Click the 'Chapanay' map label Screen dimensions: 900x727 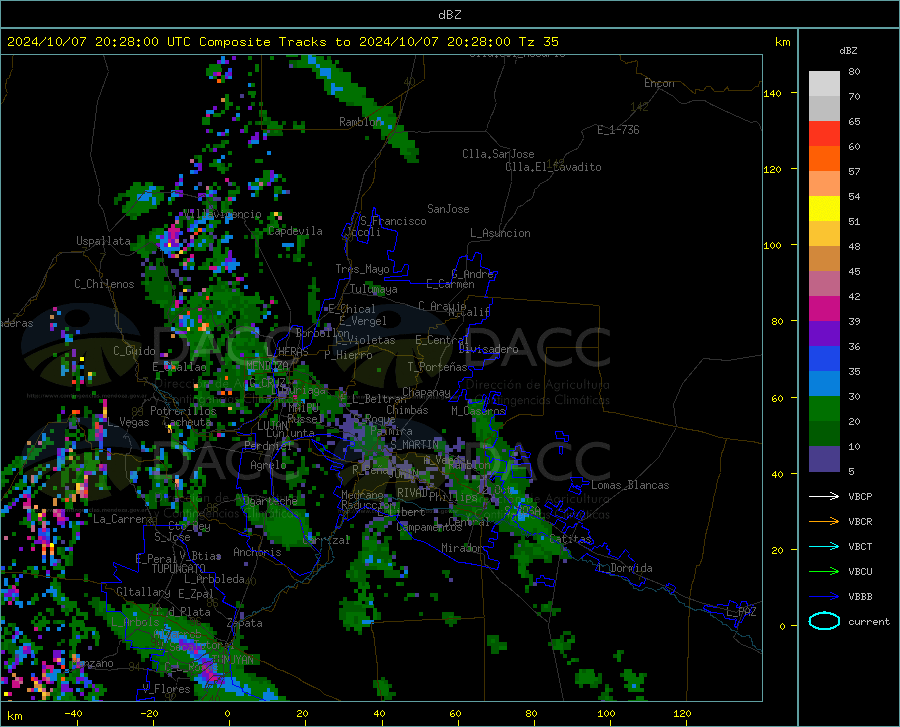(x=426, y=392)
